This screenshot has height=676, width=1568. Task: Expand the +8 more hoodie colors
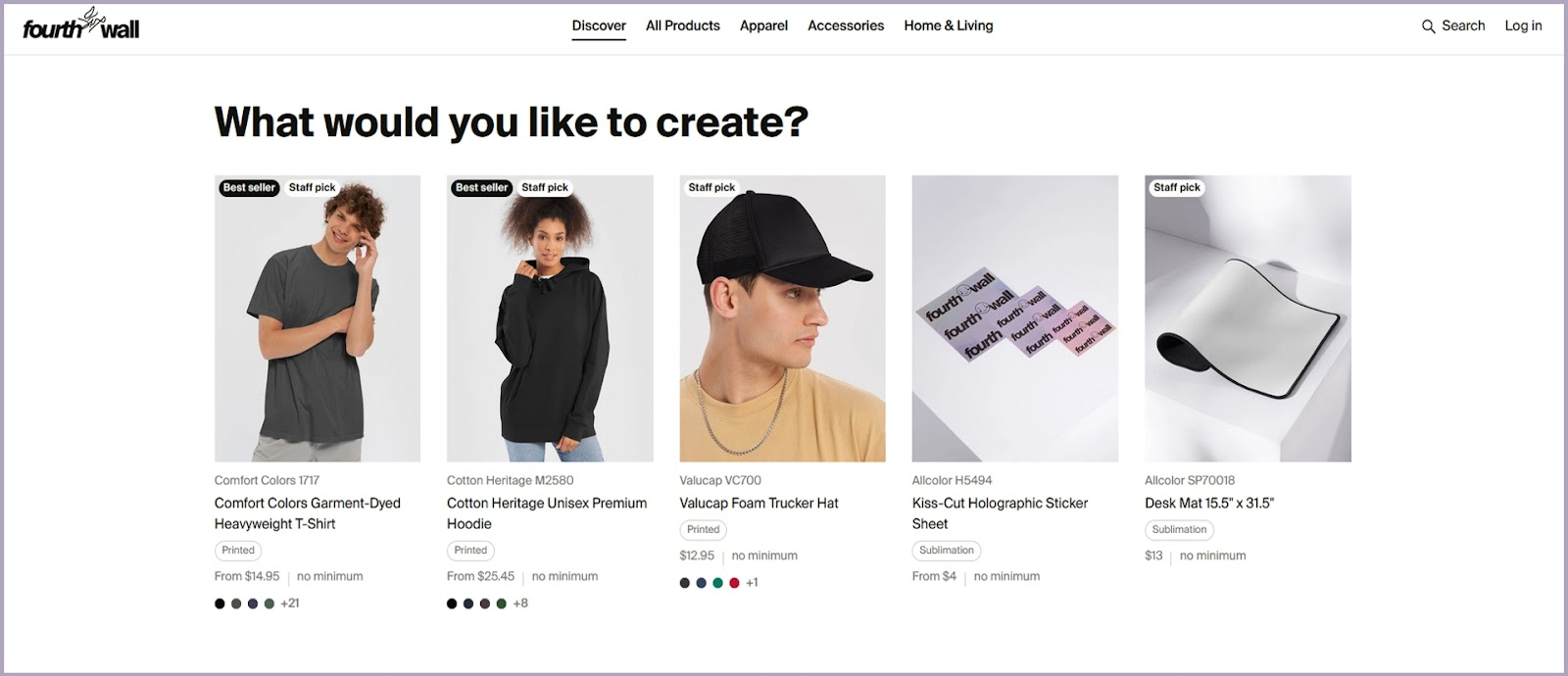(x=520, y=604)
